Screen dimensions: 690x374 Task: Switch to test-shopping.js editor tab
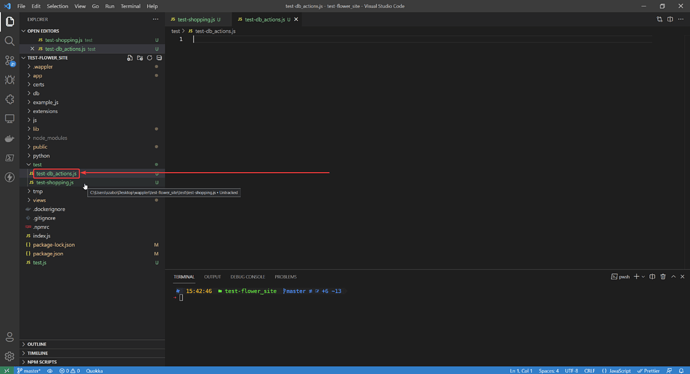click(196, 19)
